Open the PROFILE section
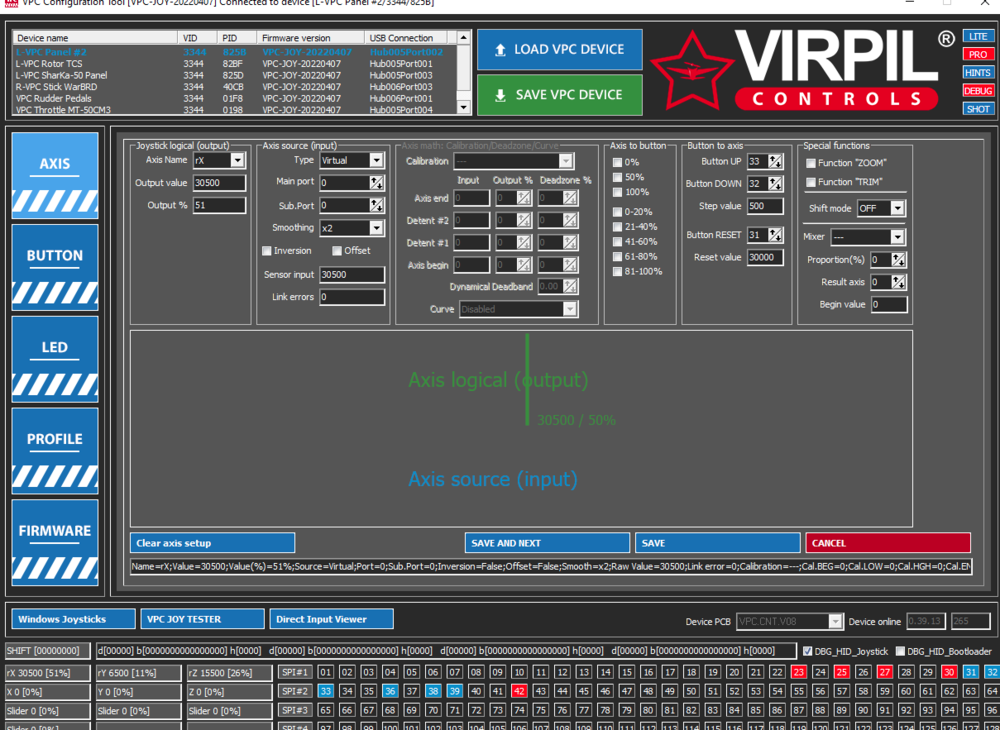 pyautogui.click(x=55, y=451)
